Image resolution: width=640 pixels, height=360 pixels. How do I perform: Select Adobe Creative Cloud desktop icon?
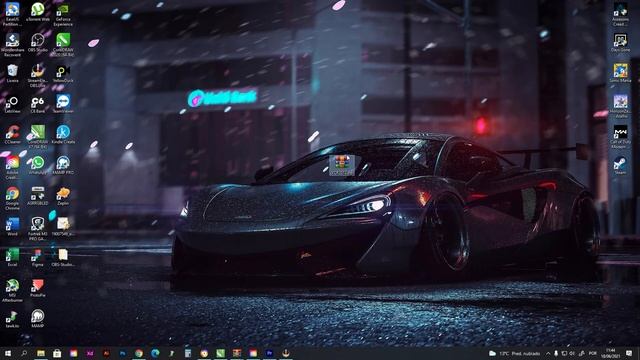(12, 167)
